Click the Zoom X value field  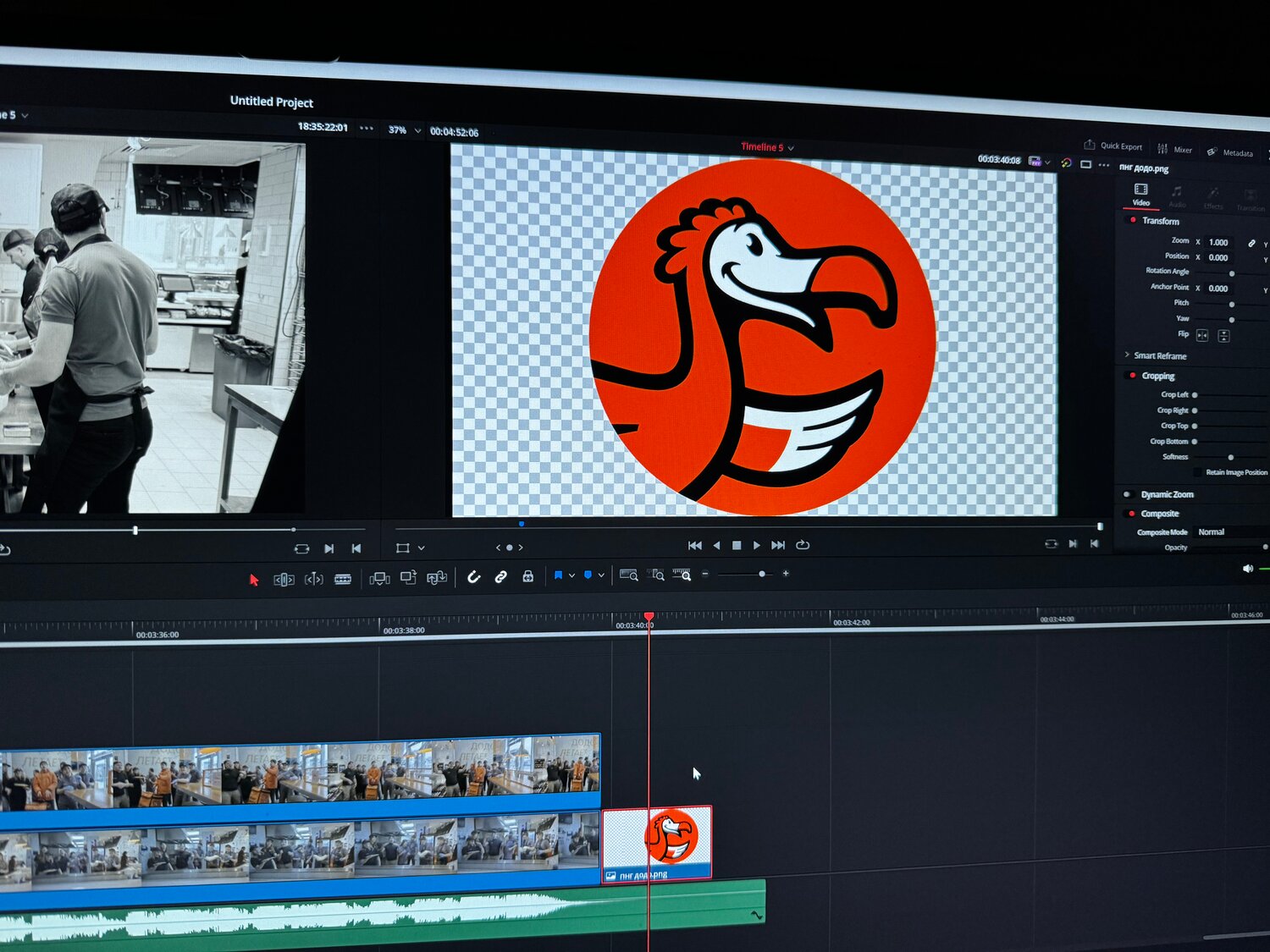1219,242
